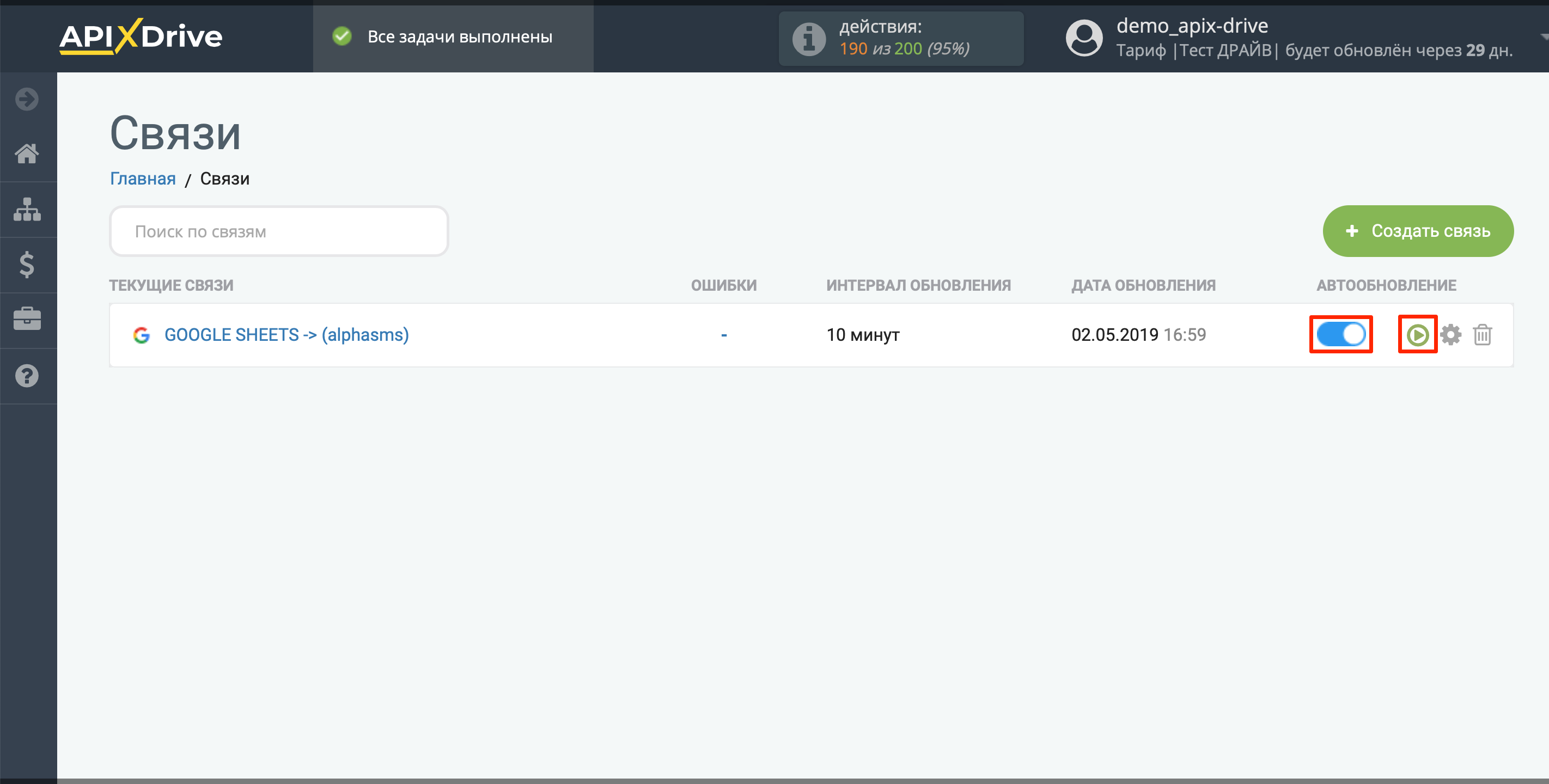Click the Связи page heading
1549x784 pixels.
(175, 133)
